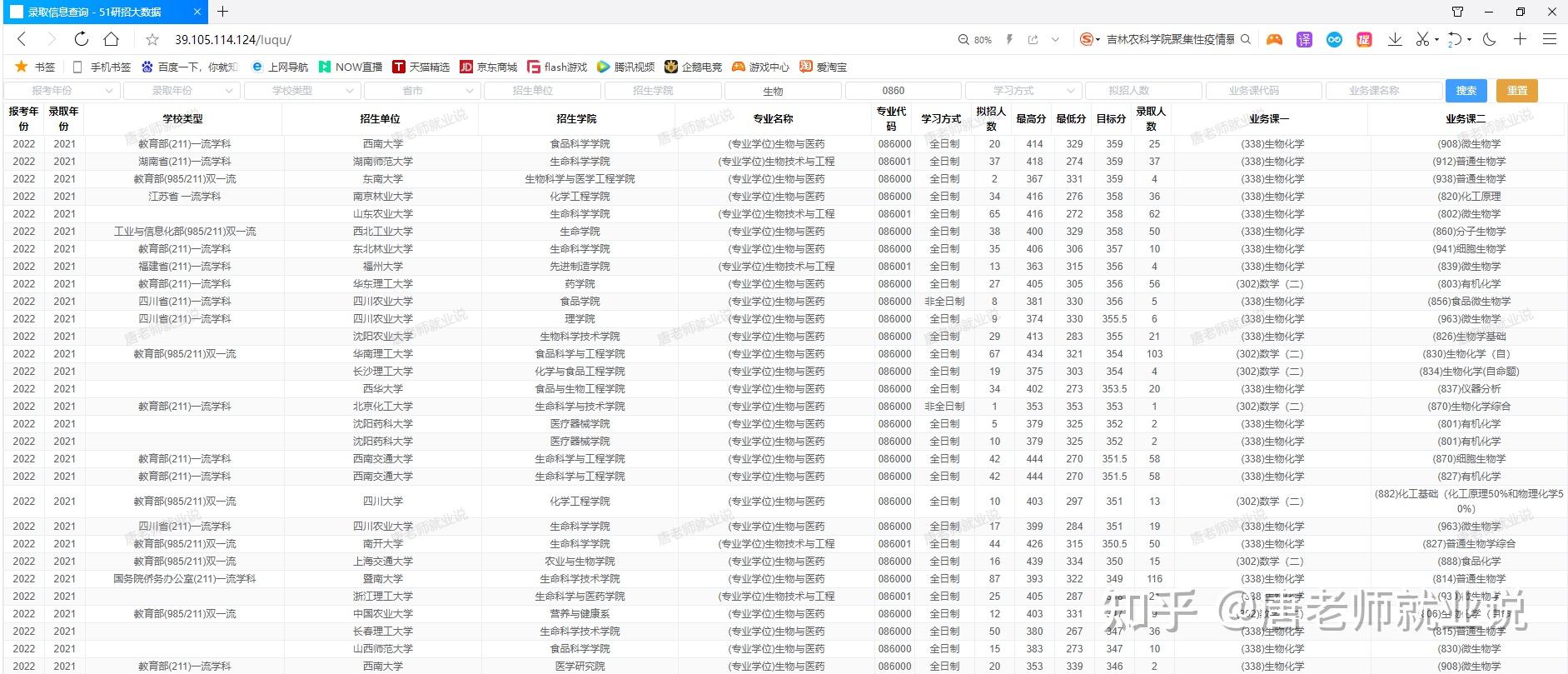Select the 暨南大学 cell
The image size is (1568, 674).
pos(383,579)
